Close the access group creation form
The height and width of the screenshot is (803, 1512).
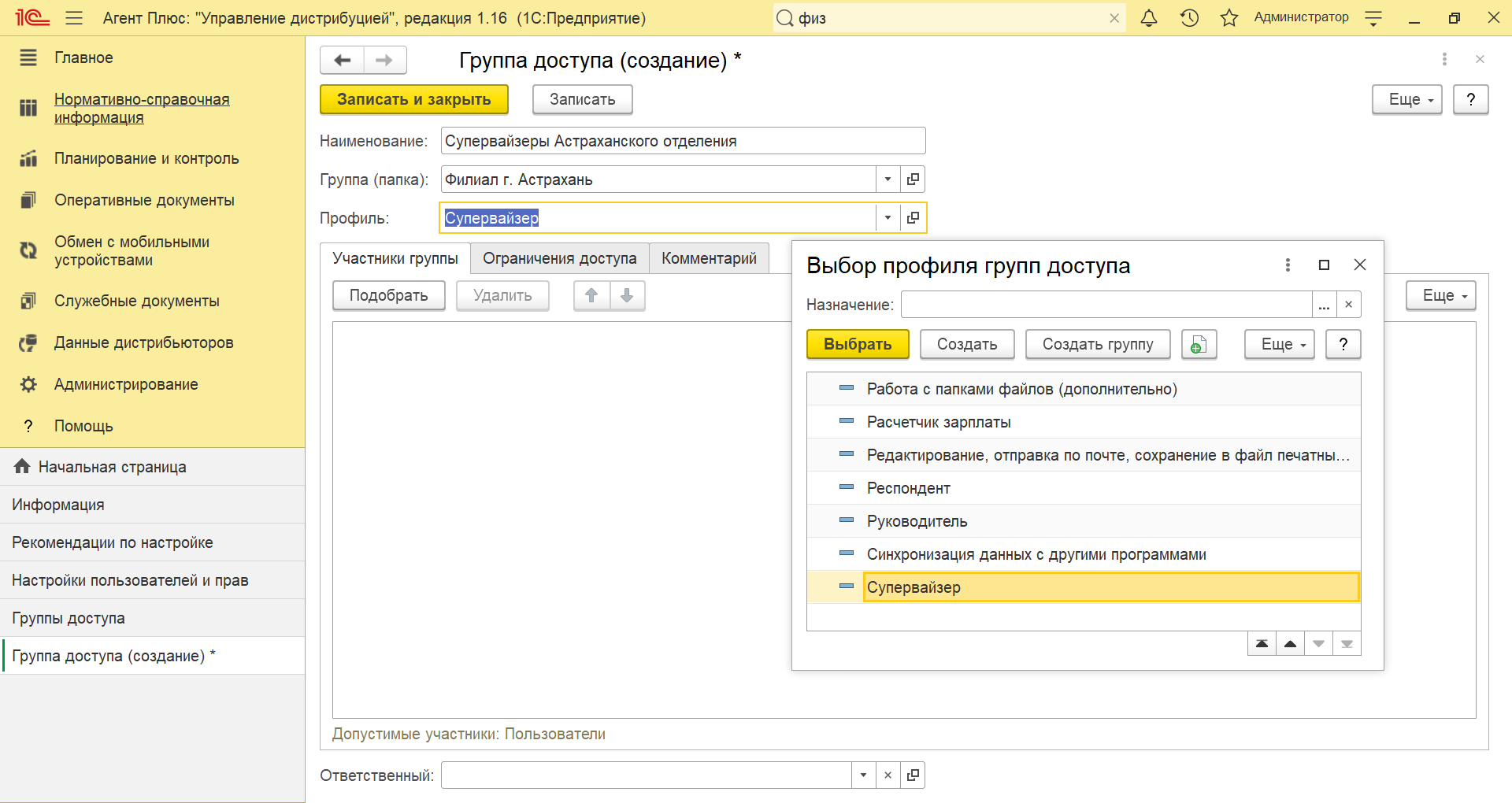[1480, 59]
